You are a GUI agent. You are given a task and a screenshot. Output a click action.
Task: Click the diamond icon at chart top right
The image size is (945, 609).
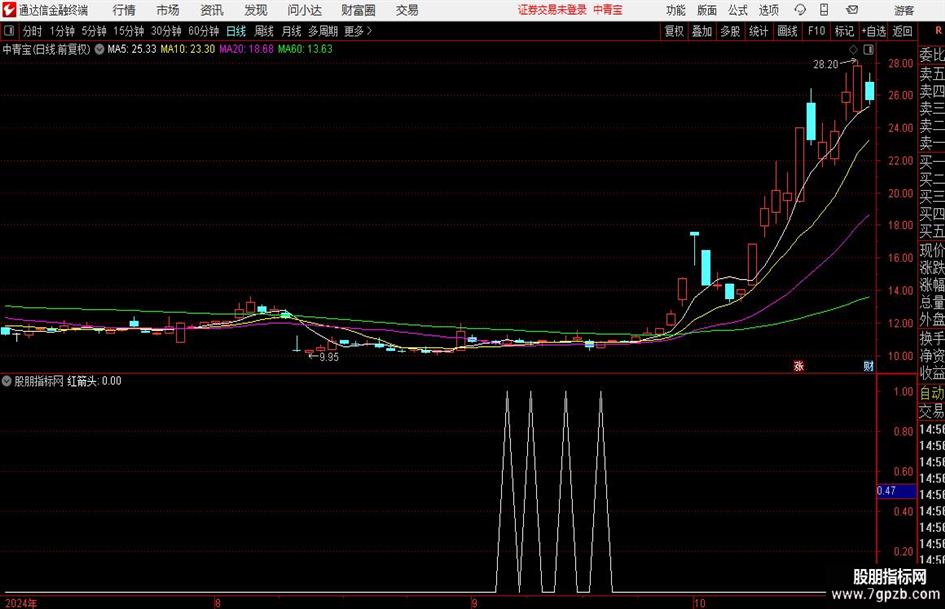click(853, 49)
